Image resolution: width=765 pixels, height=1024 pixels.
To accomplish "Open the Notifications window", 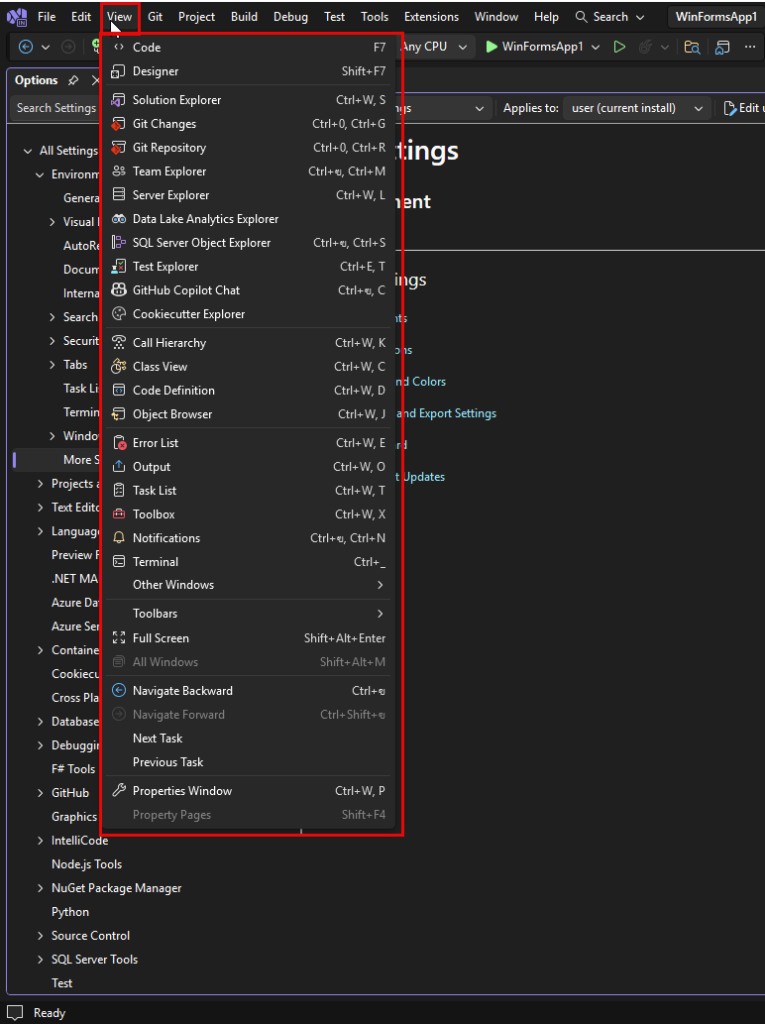I will click(x=248, y=538).
